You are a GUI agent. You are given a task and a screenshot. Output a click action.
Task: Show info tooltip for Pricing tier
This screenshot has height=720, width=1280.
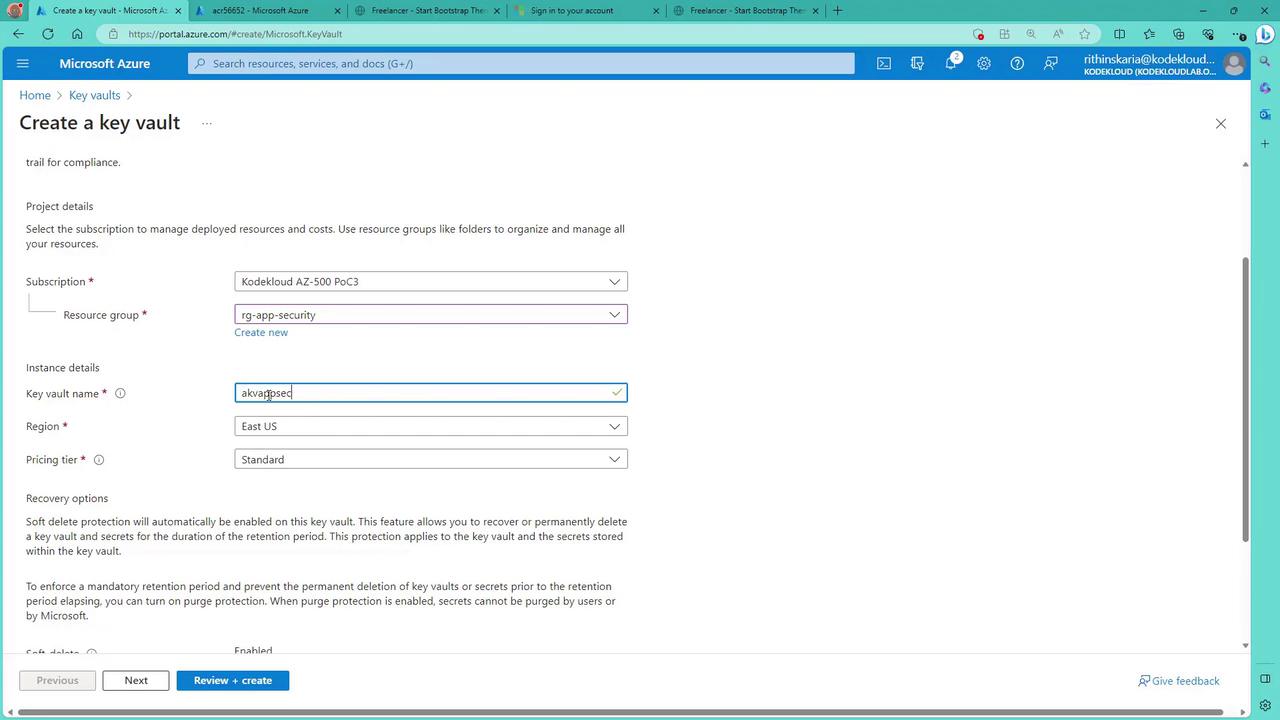click(99, 460)
